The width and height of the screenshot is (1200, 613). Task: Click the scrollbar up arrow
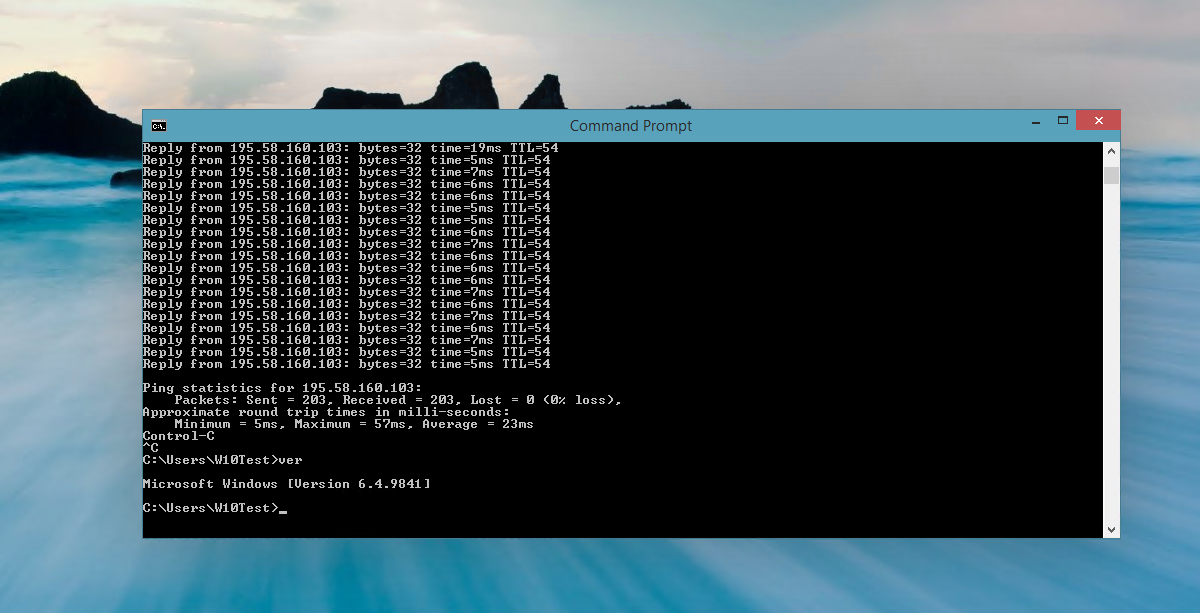tap(1111, 151)
